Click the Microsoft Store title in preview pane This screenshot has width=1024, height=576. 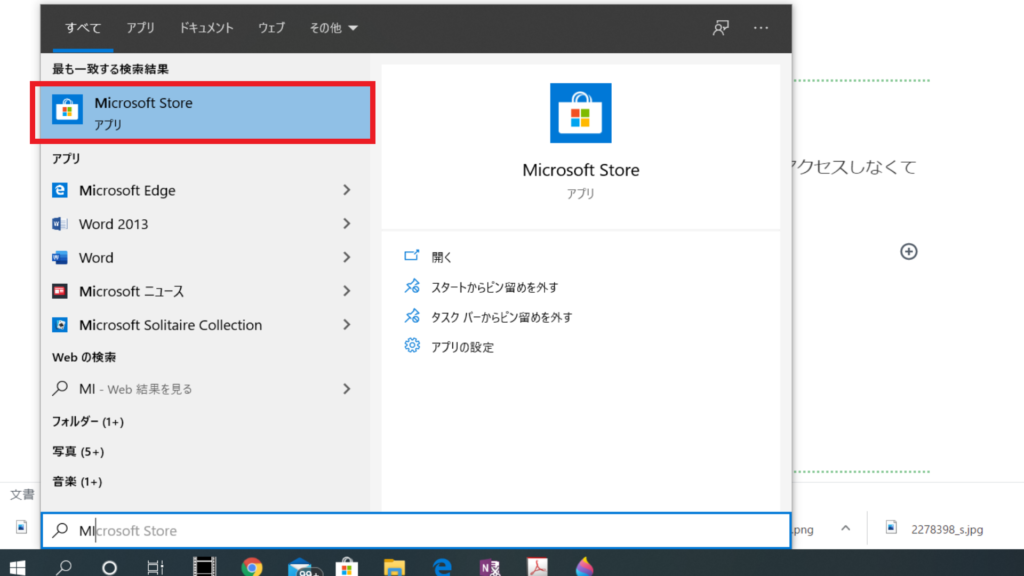click(x=581, y=170)
